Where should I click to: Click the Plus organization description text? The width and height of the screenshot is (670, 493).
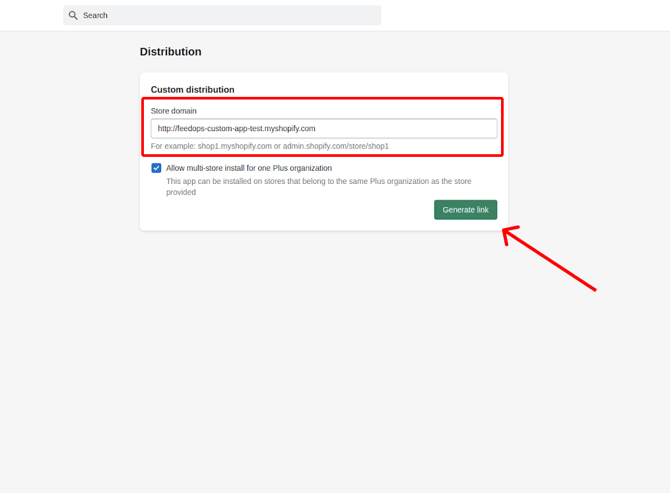(318, 181)
